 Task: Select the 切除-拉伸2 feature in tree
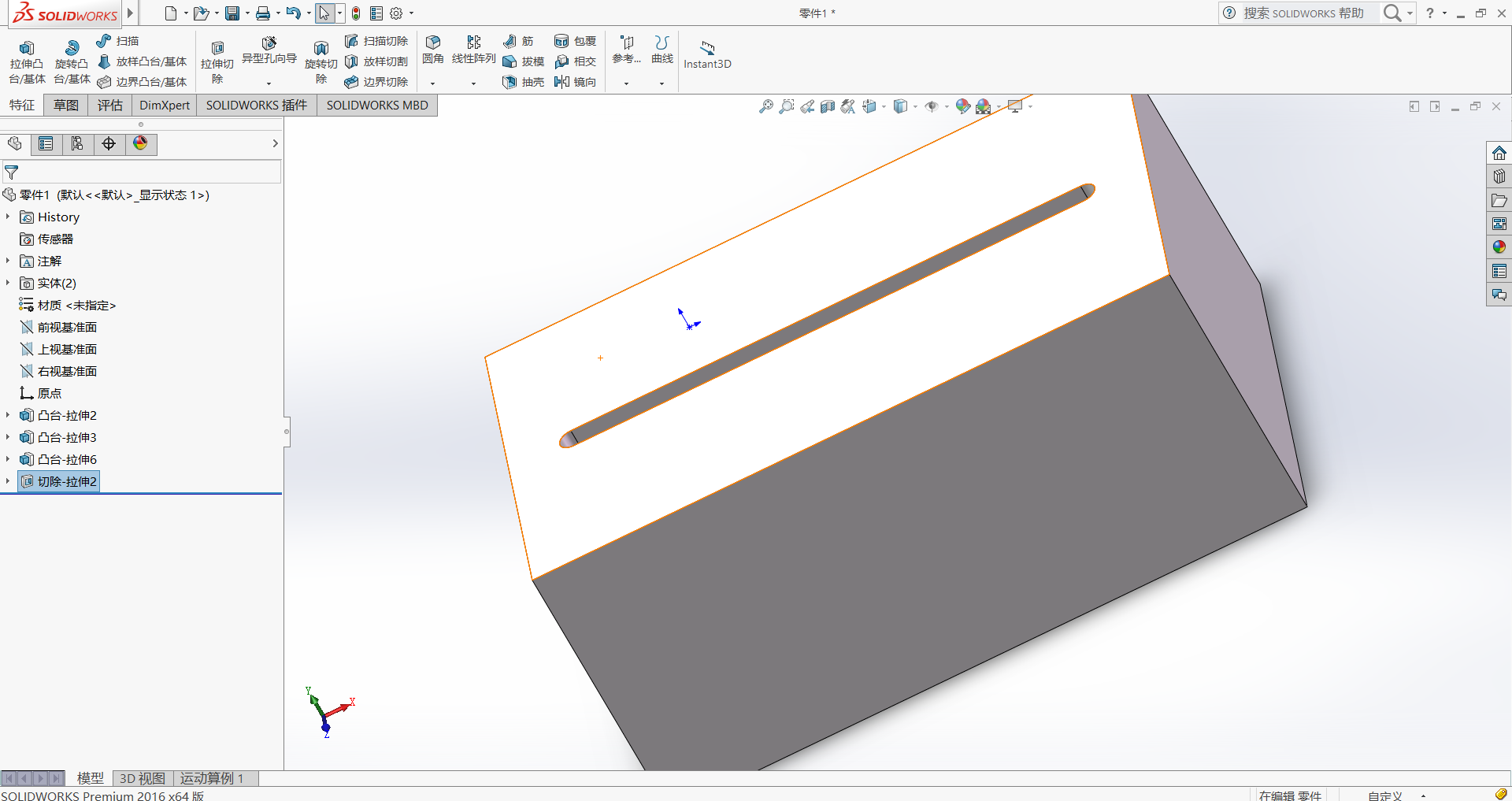[x=67, y=481]
